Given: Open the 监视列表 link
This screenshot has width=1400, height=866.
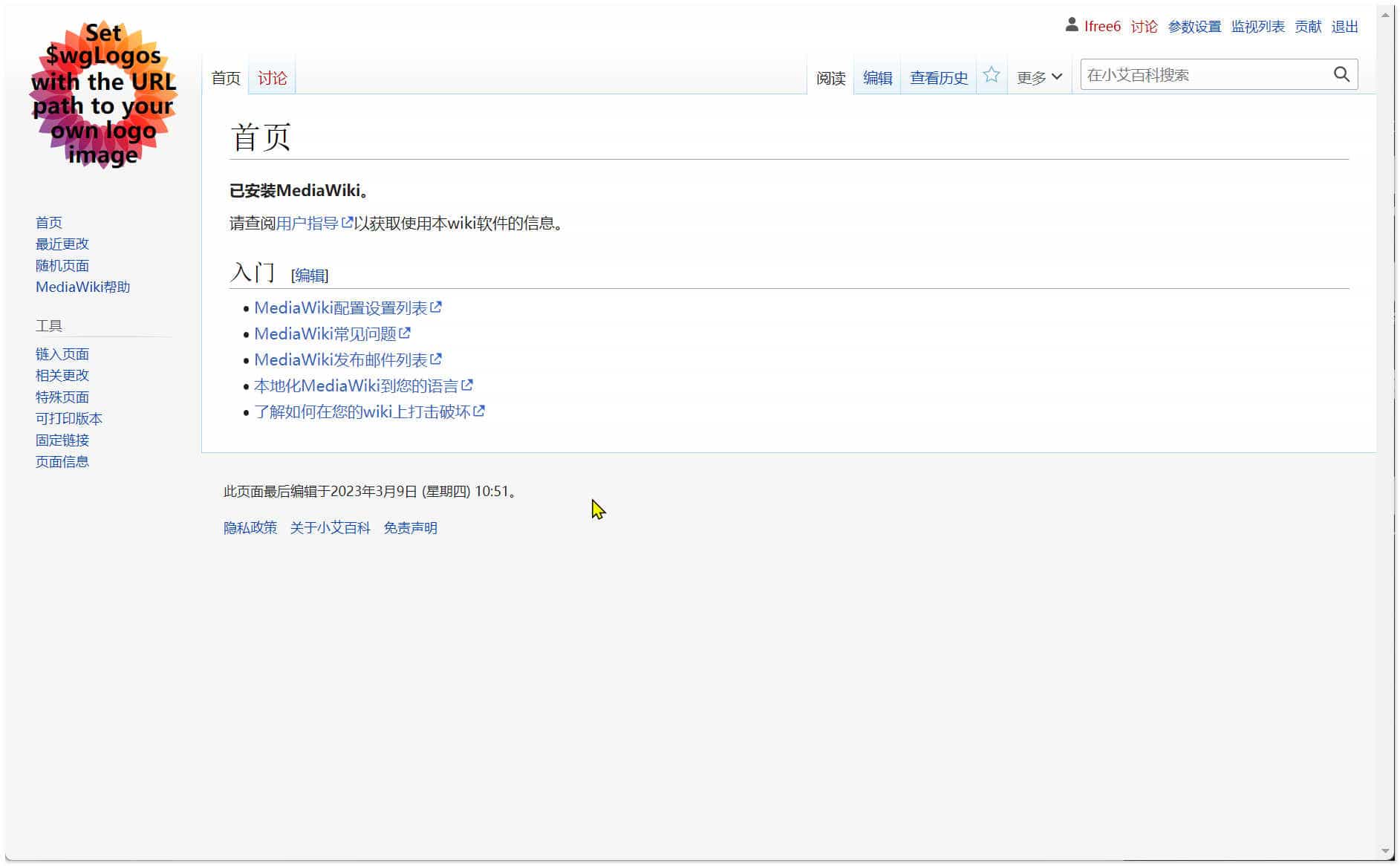Looking at the screenshot, I should pos(1257,27).
